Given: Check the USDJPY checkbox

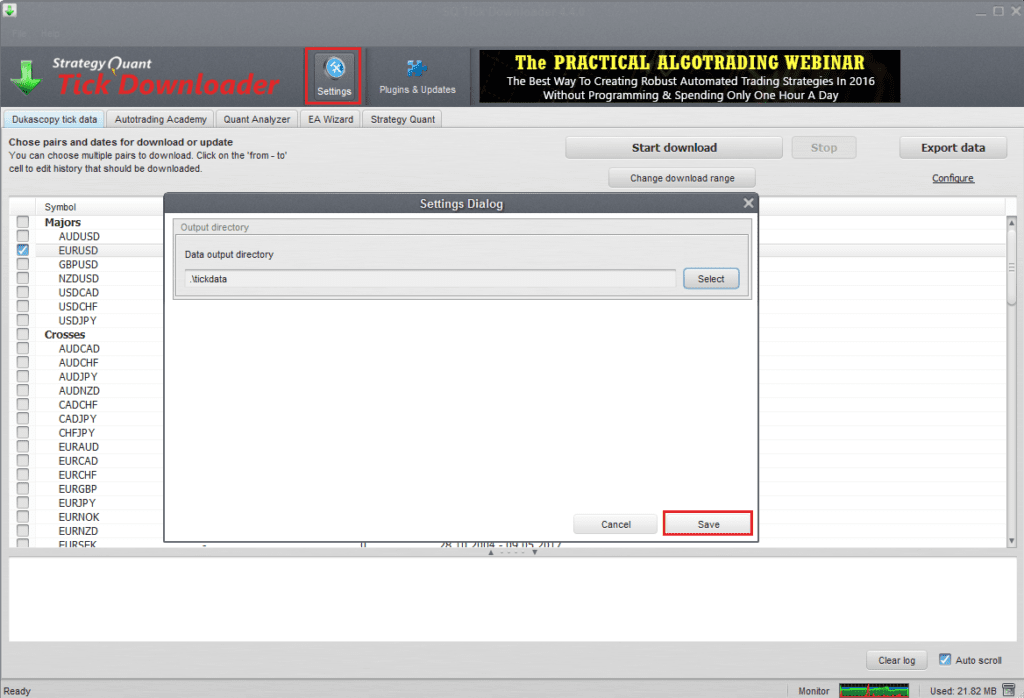Looking at the screenshot, I should pos(23,320).
